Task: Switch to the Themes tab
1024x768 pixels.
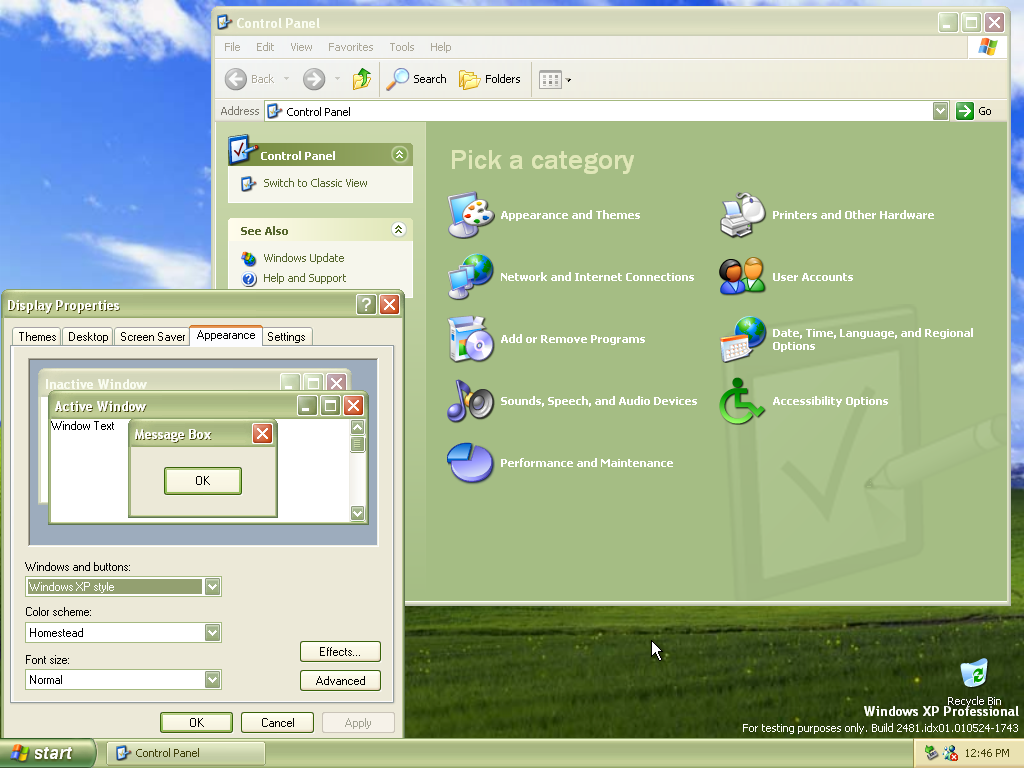Action: 37,336
